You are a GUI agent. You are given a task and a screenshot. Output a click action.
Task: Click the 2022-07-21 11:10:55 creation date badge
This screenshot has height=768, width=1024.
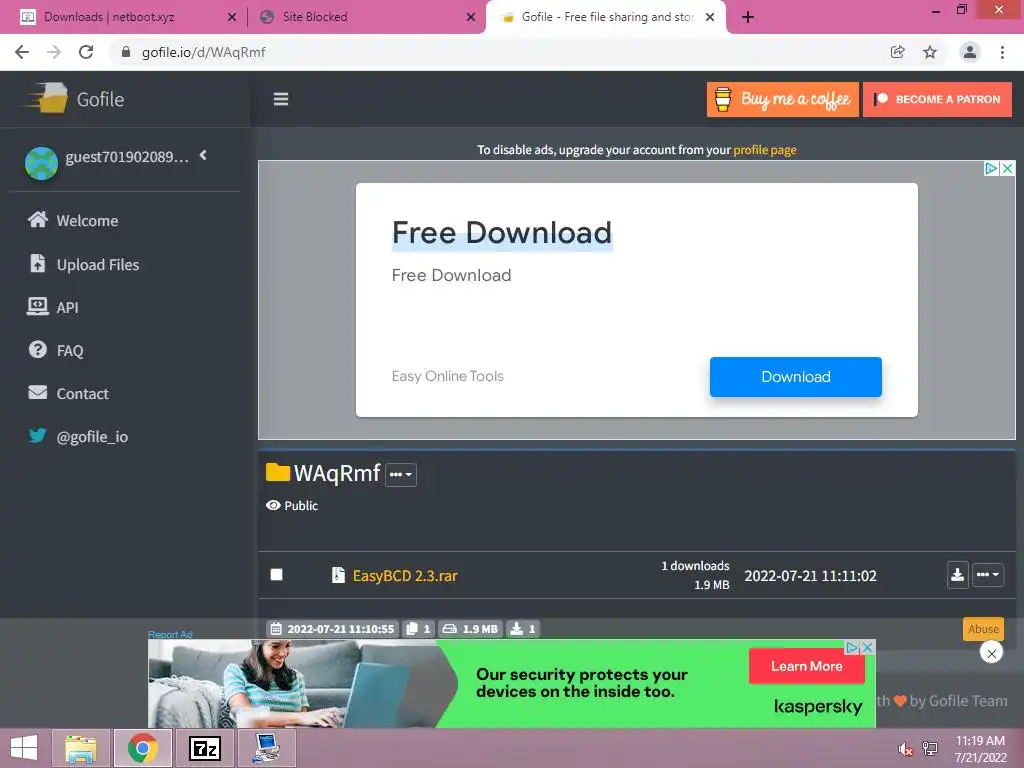(x=332, y=629)
